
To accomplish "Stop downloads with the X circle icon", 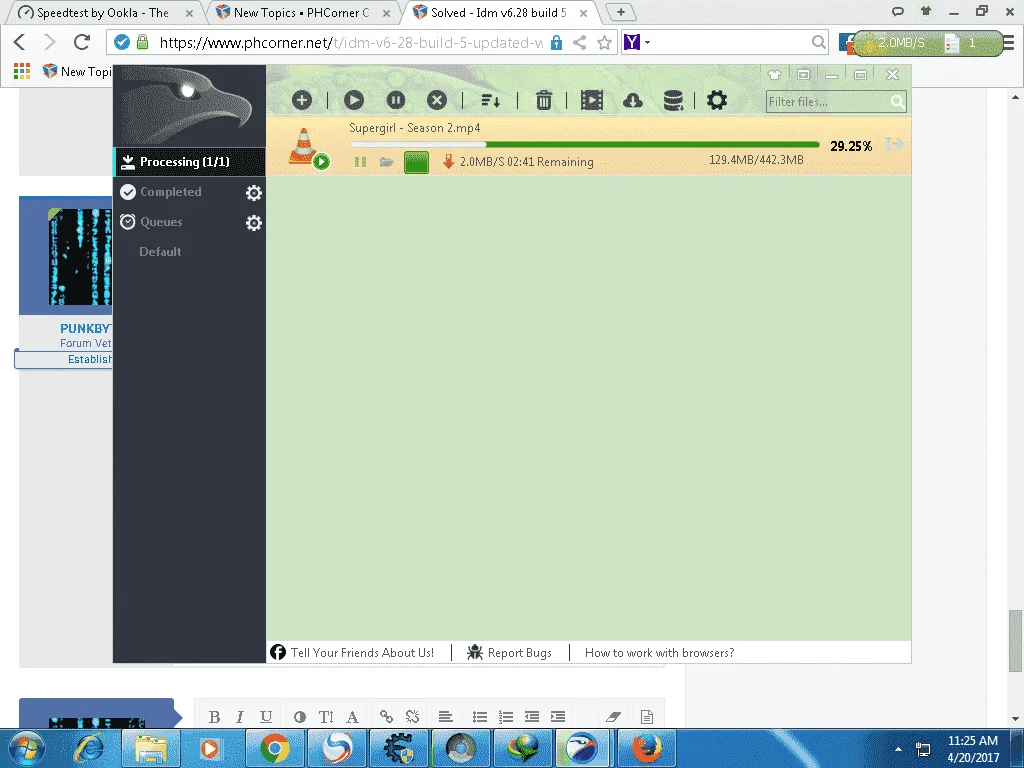I will coord(437,100).
